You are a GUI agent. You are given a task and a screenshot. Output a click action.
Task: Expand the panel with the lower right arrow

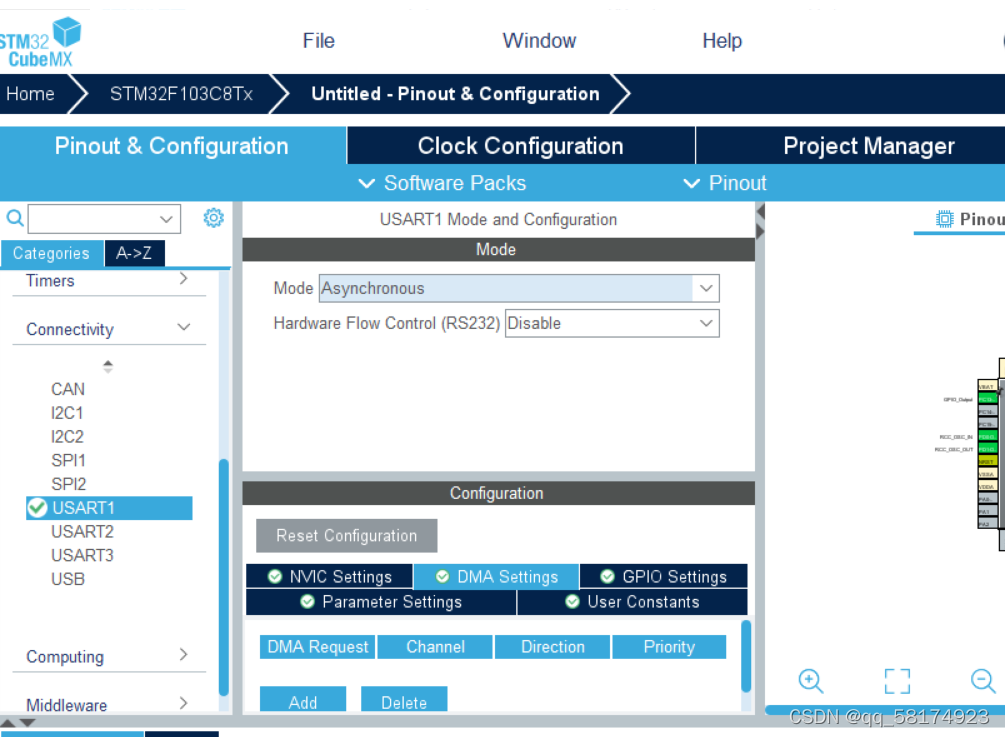760,231
